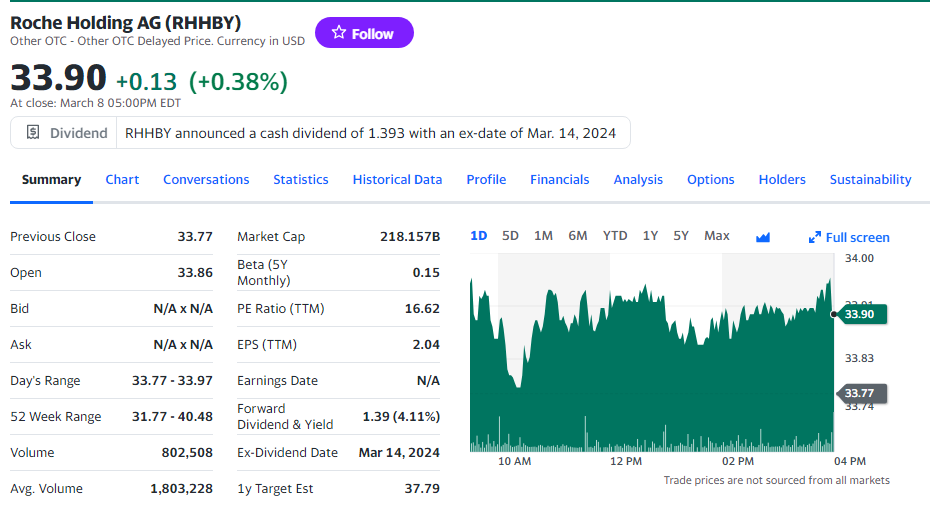This screenshot has height=522, width=930.
Task: Click the Ask label in summary table
Action: pyautogui.click(x=21, y=345)
